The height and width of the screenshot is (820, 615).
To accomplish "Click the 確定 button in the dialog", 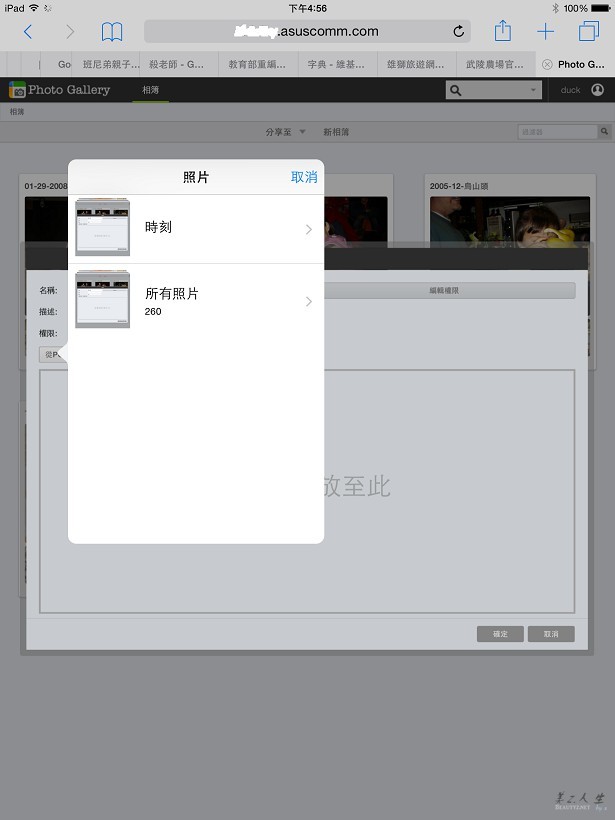I will (x=500, y=634).
